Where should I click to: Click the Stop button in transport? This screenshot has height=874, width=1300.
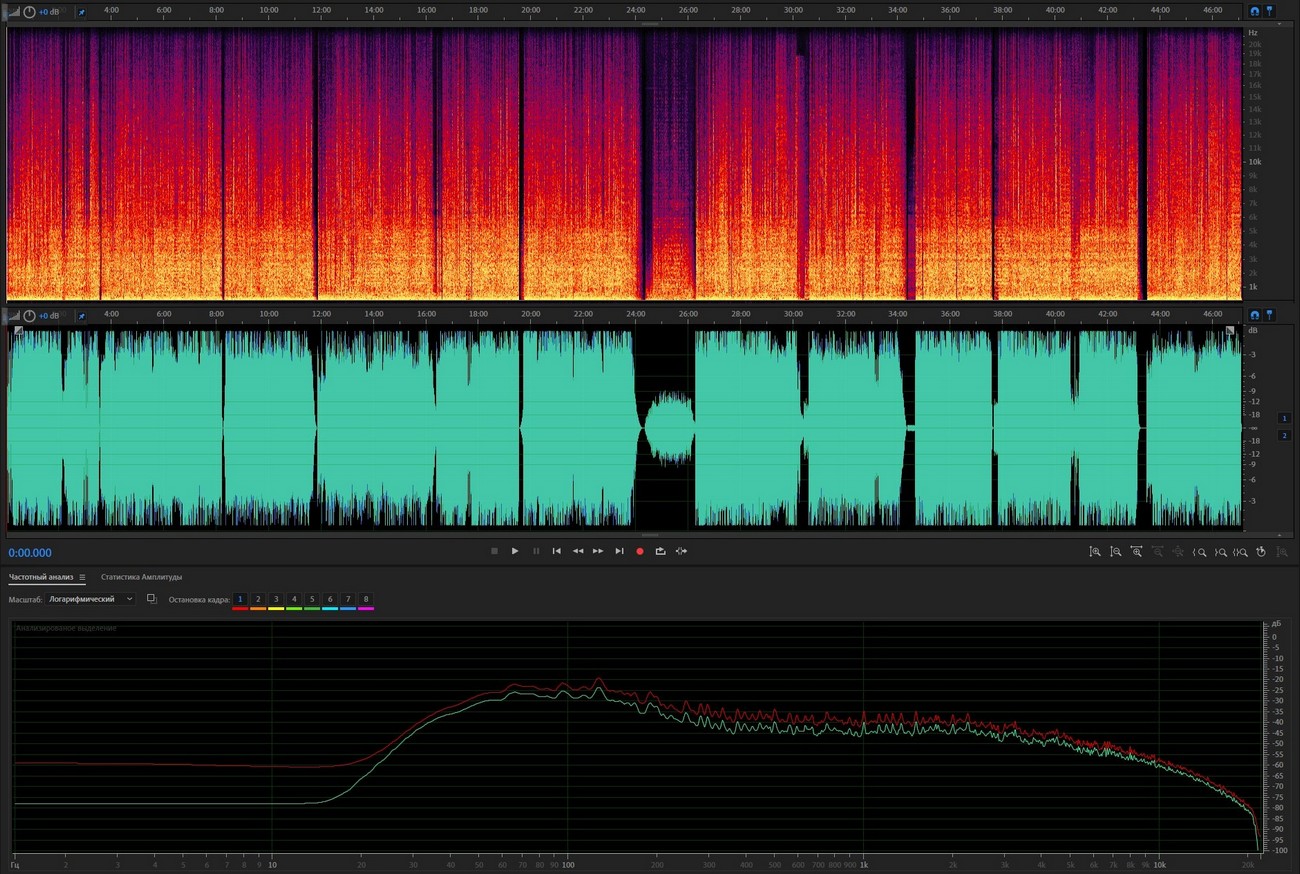pos(494,551)
